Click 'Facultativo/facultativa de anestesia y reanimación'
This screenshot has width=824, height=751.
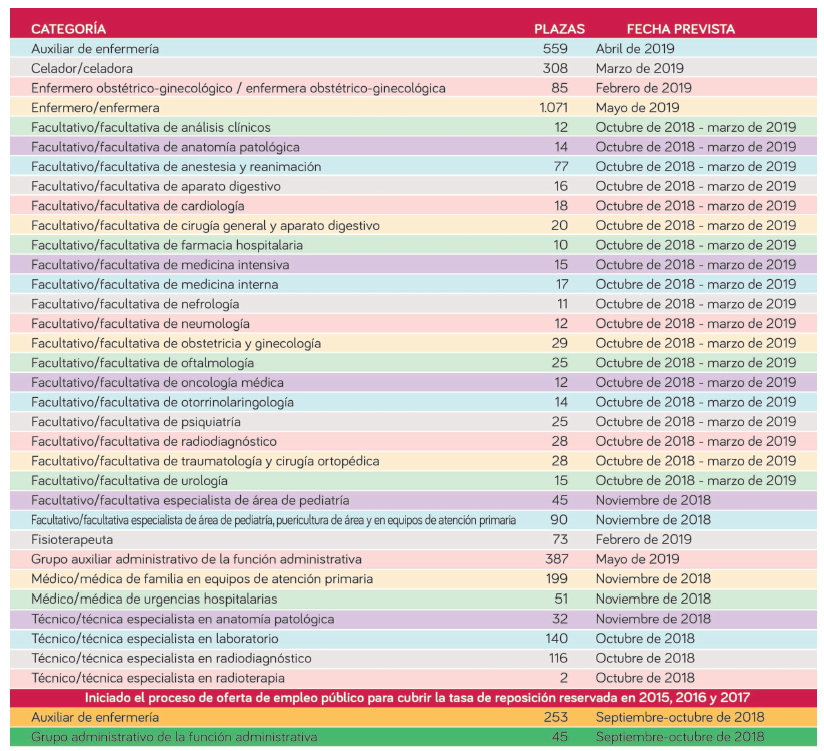(176, 167)
